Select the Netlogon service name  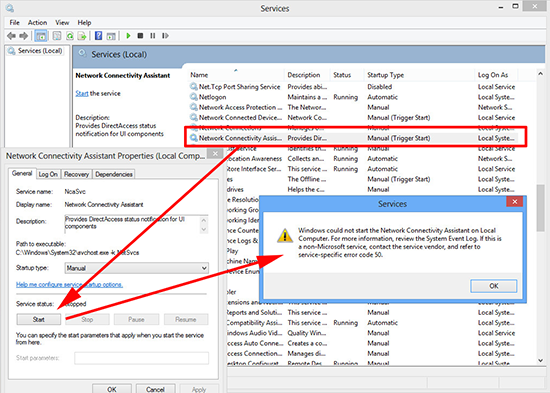tap(213, 97)
